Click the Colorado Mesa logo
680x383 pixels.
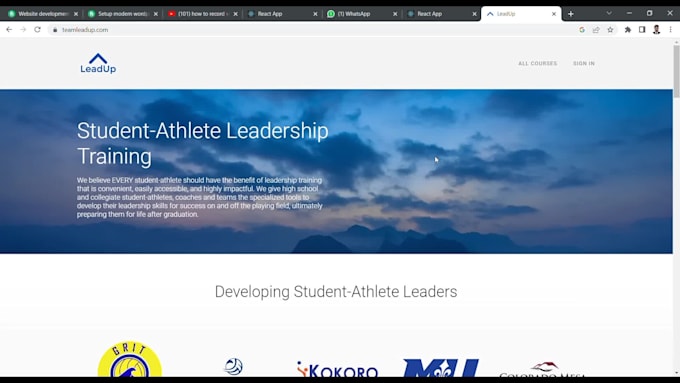point(543,369)
